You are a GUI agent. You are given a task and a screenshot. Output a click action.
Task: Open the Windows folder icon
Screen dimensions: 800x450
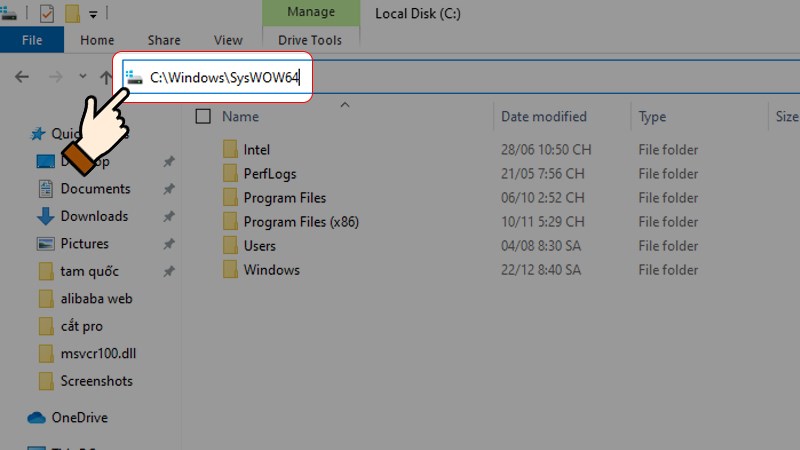coord(230,270)
